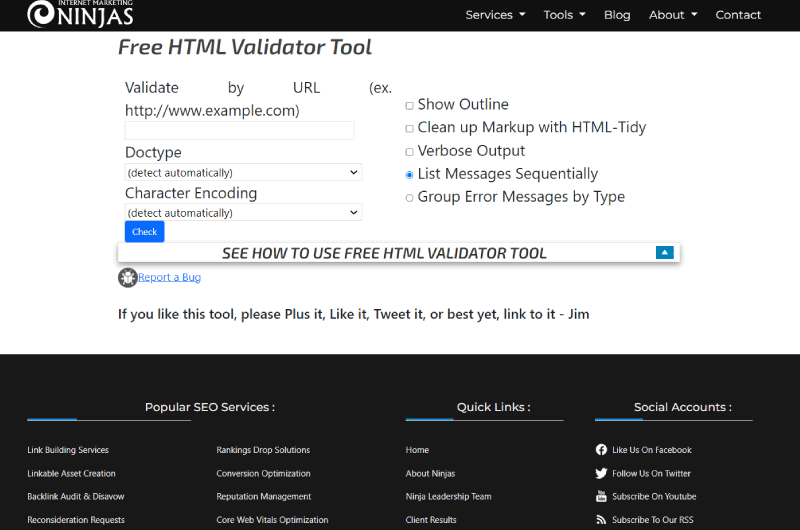Select List Messages Sequentially radio option
The width and height of the screenshot is (800, 530).
click(x=409, y=175)
